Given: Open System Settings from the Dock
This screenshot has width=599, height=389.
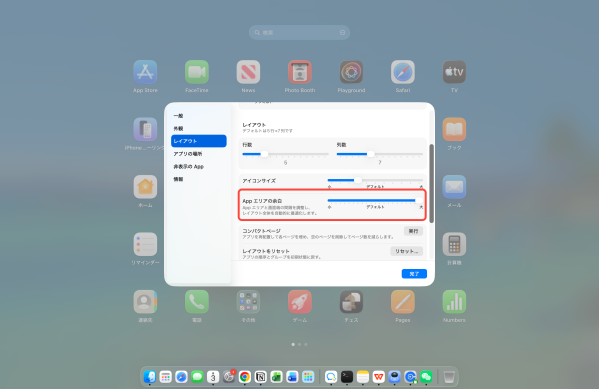Looking at the screenshot, I should [x=229, y=377].
